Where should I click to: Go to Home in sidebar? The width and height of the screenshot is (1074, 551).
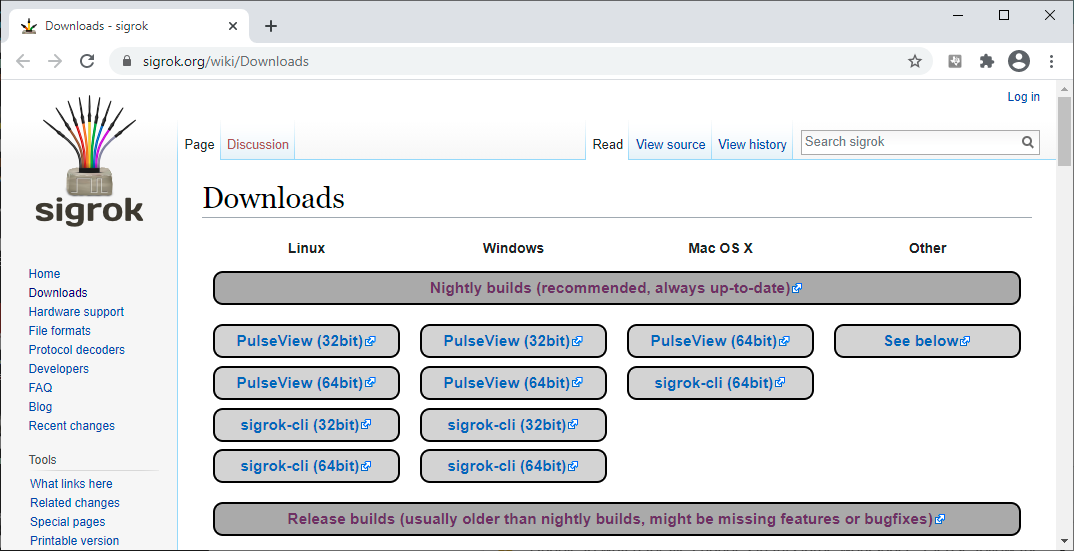point(45,273)
